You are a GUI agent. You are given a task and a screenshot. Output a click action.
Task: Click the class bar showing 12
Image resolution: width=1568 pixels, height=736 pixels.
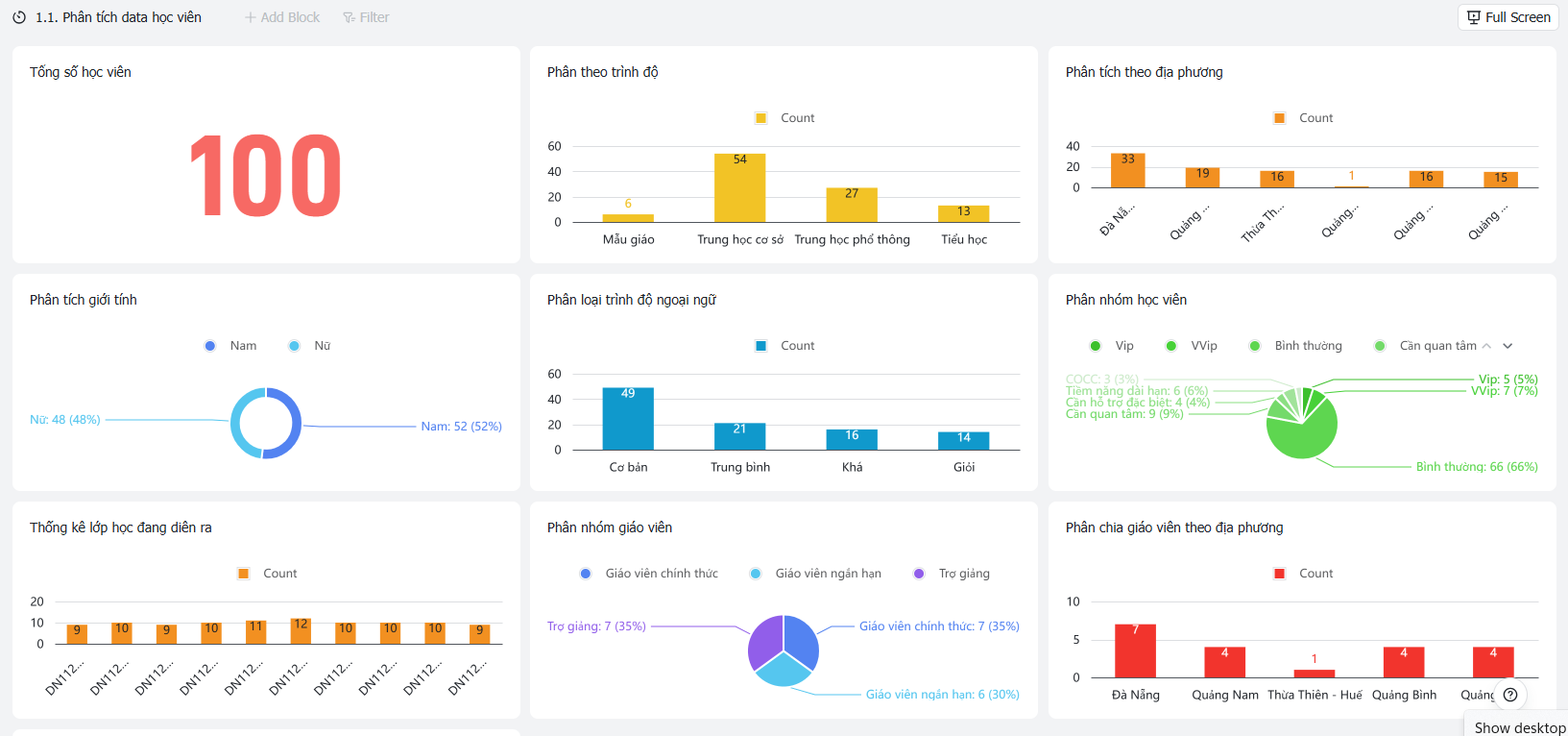coord(301,631)
